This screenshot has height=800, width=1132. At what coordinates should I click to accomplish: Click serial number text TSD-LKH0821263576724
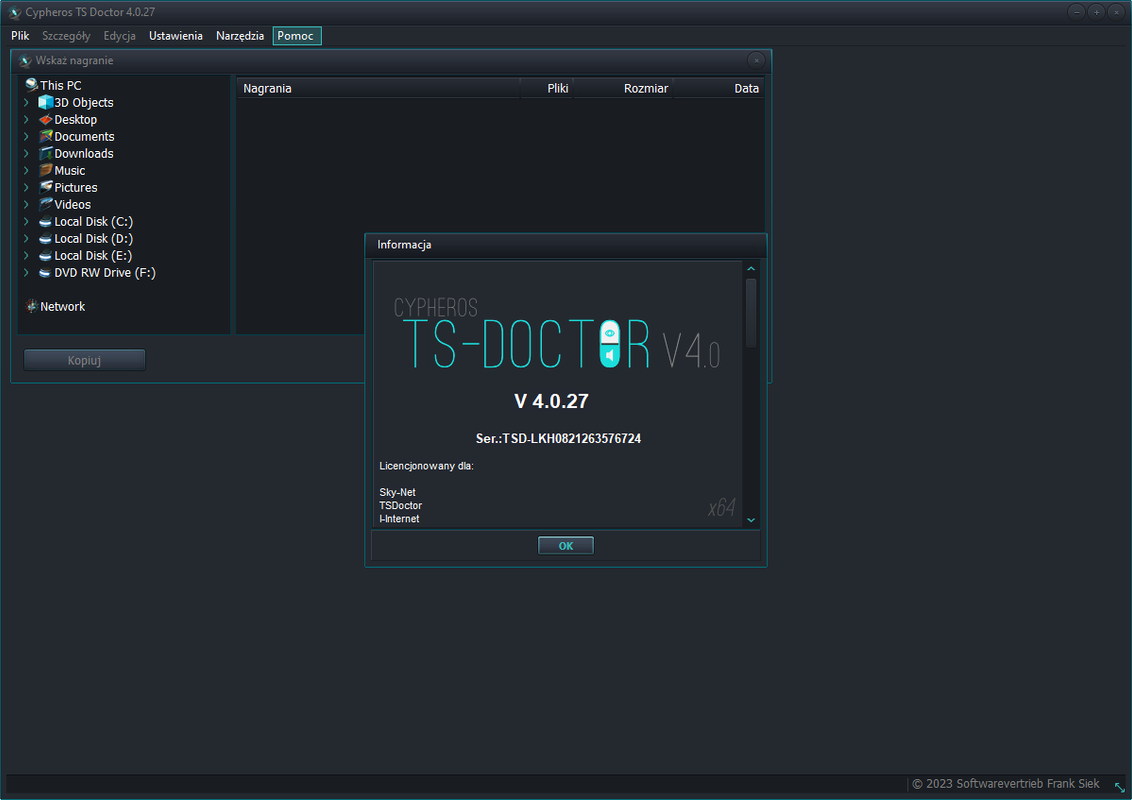click(572, 438)
